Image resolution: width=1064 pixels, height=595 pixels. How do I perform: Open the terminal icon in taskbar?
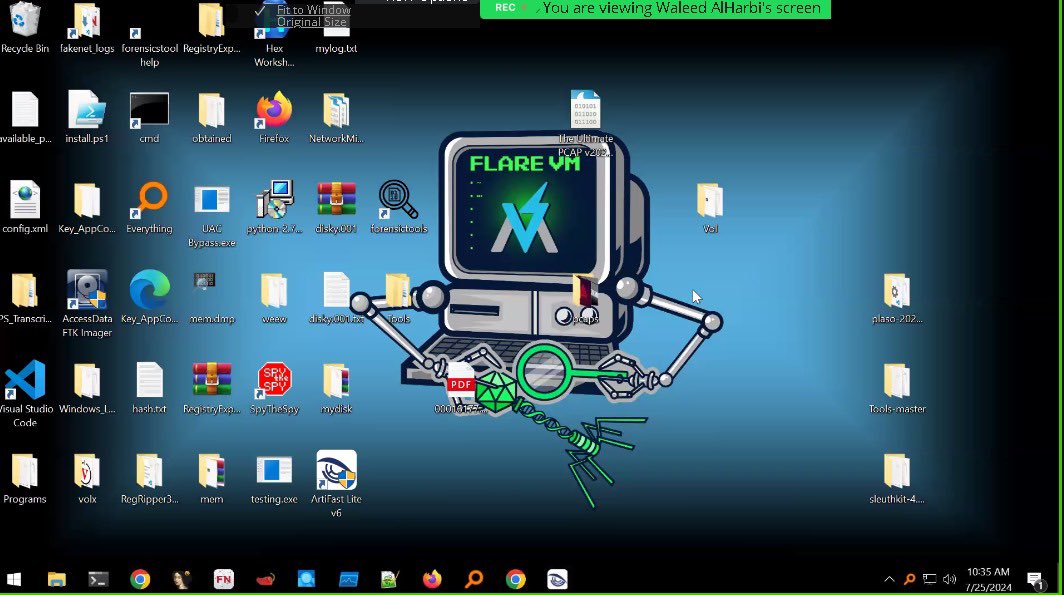pyautogui.click(x=98, y=579)
